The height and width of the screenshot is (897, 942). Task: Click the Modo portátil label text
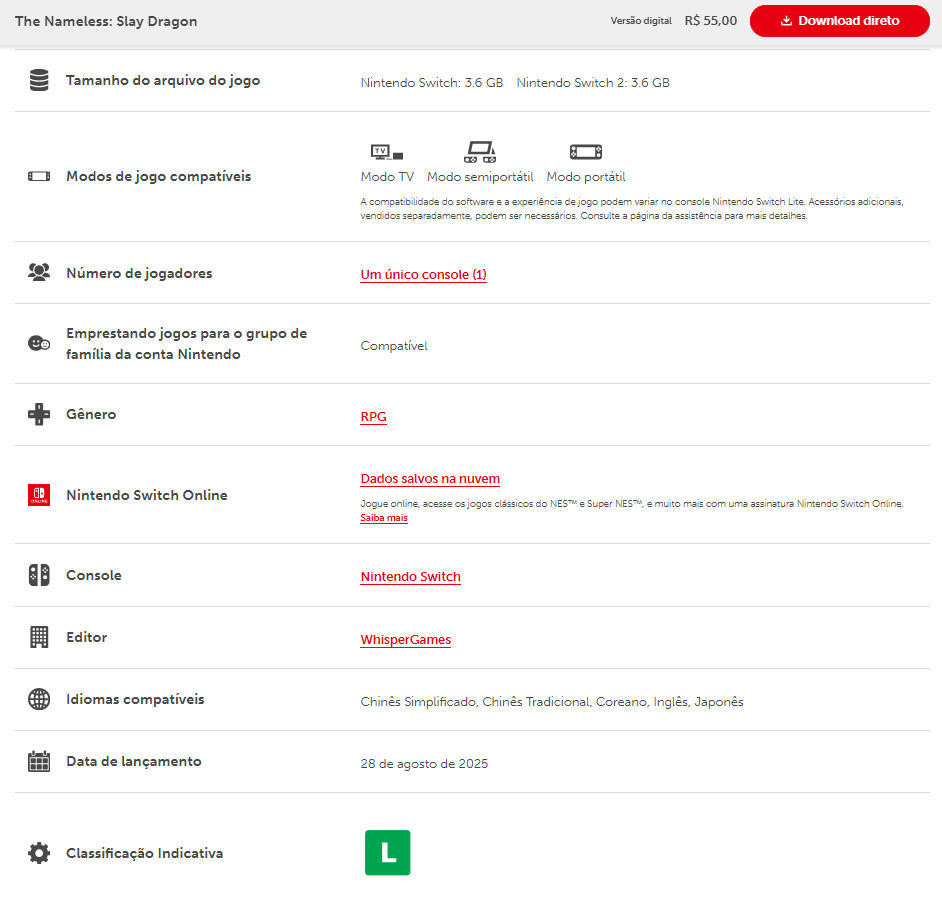tap(586, 177)
